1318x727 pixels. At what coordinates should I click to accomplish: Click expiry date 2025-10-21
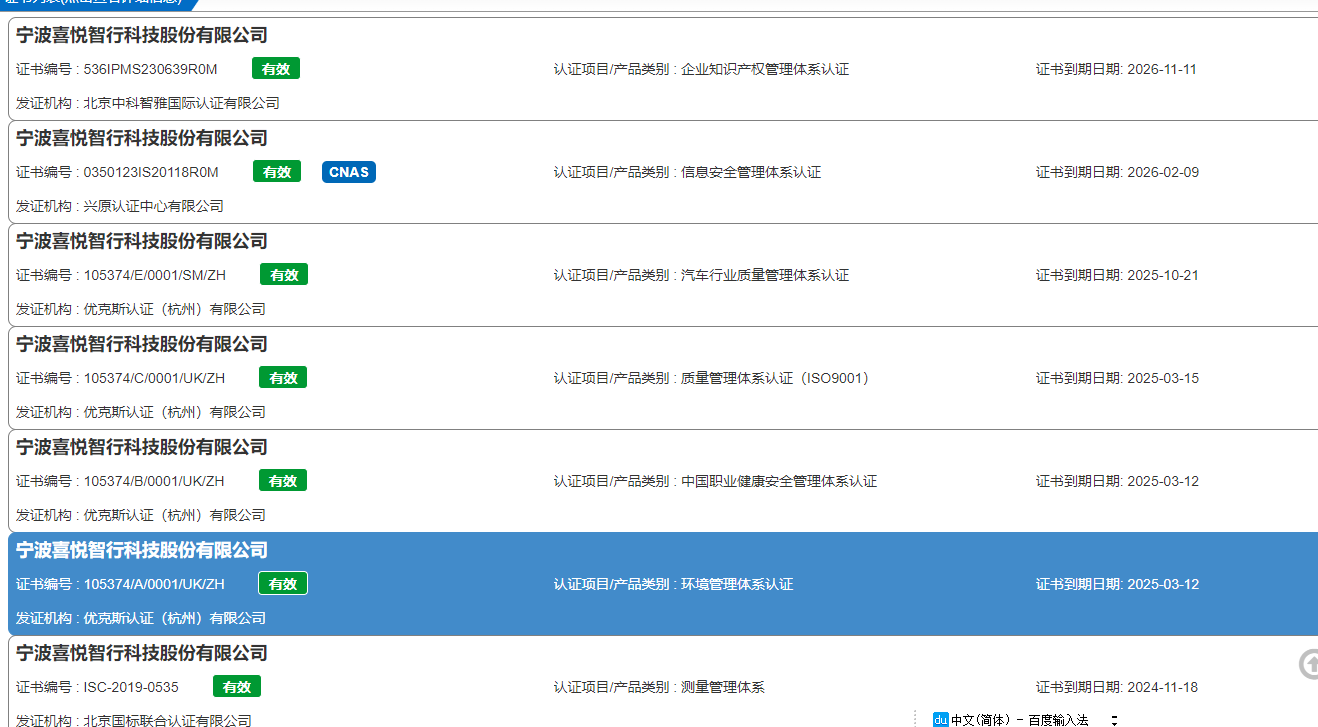point(1162,275)
